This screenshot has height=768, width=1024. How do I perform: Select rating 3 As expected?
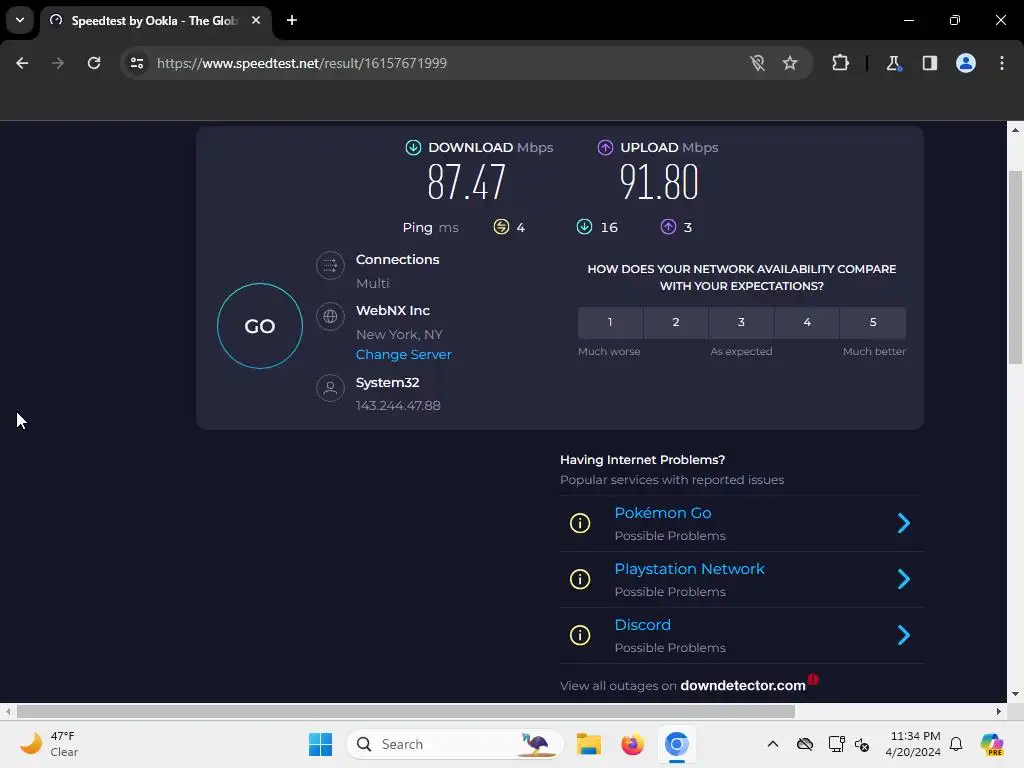tap(741, 323)
